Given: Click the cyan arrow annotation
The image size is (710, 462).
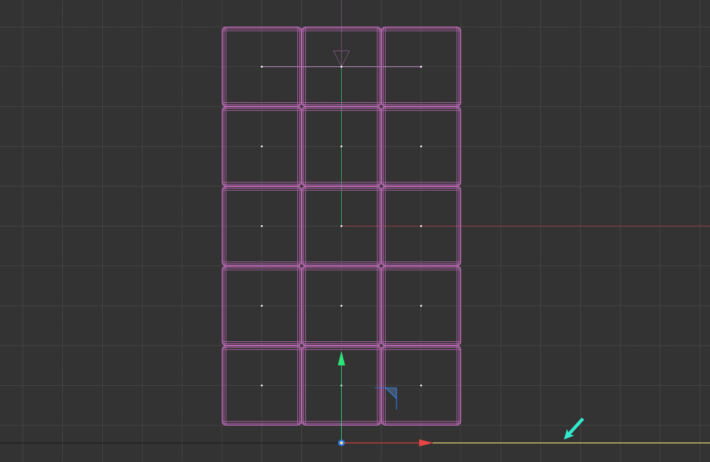Looking at the screenshot, I should pyautogui.click(x=573, y=429).
